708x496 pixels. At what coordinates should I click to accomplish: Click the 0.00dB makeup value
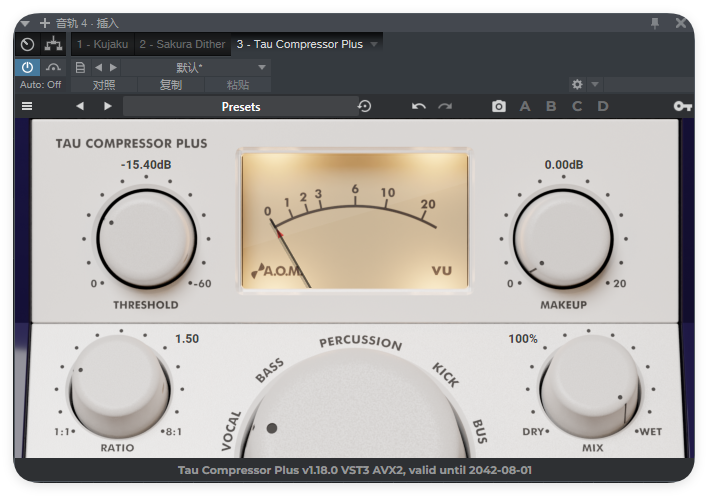coord(564,165)
